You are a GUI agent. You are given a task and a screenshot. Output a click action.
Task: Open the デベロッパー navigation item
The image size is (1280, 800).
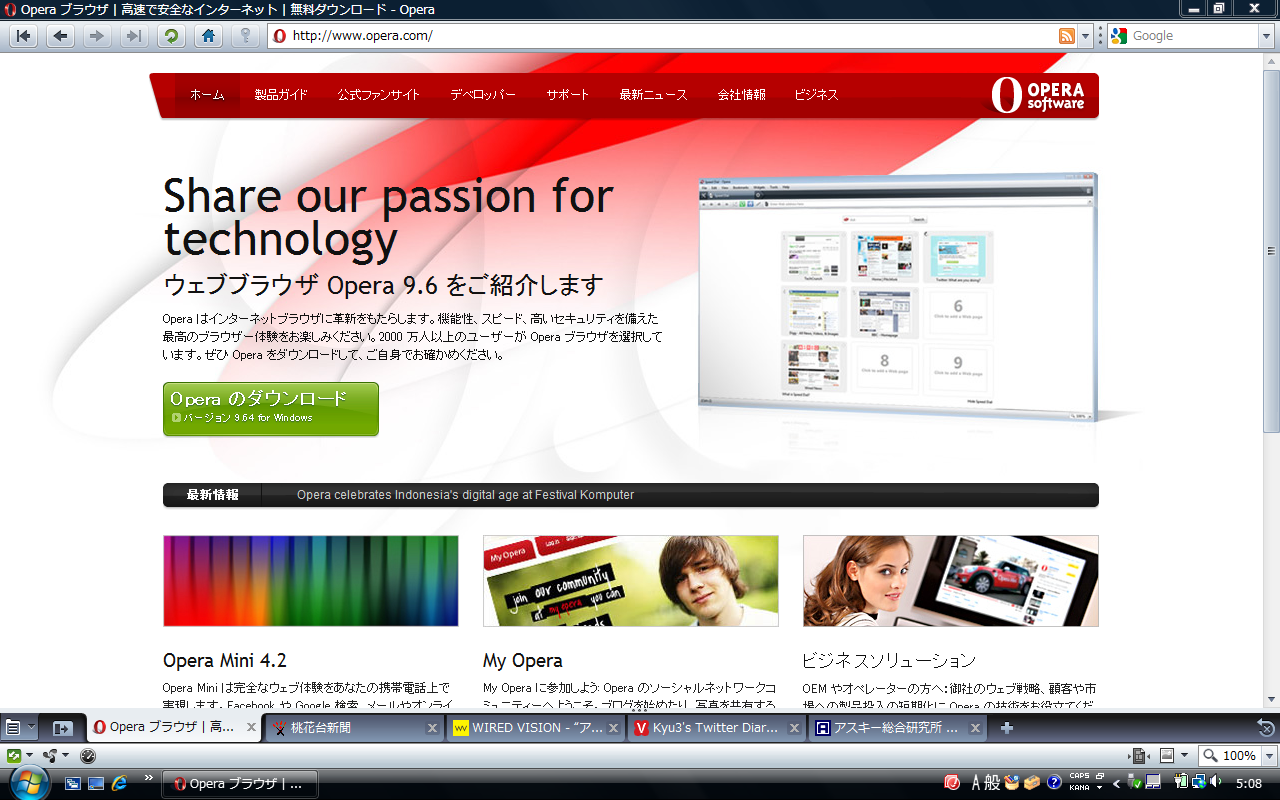point(483,95)
